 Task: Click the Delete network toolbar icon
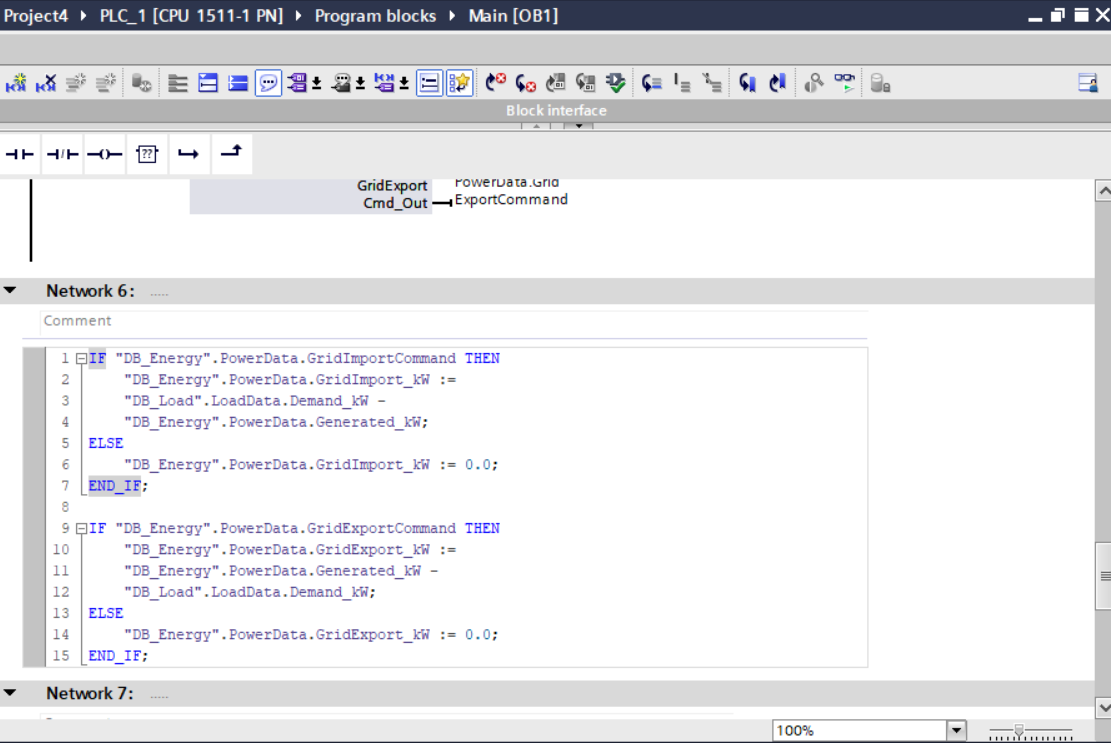click(46, 83)
